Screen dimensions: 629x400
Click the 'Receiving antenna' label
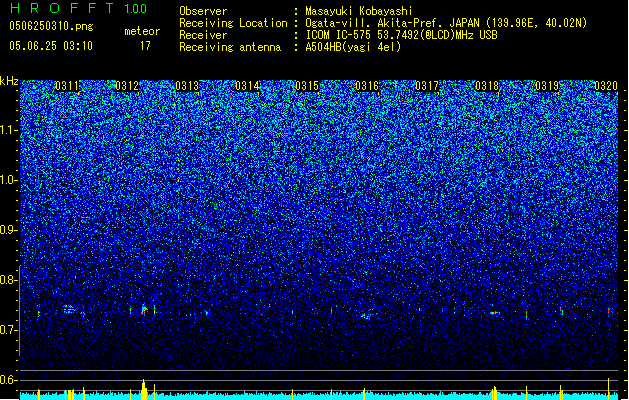pos(230,47)
